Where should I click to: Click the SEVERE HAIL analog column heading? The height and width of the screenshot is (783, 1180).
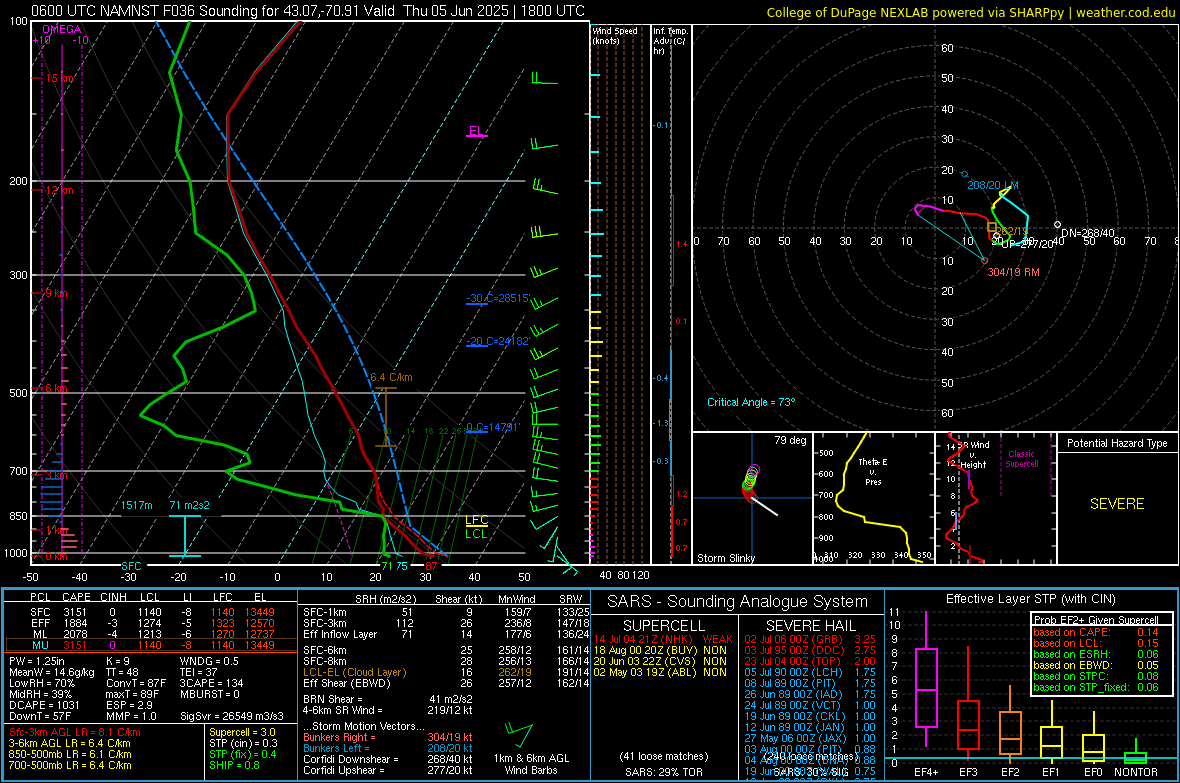(810, 626)
